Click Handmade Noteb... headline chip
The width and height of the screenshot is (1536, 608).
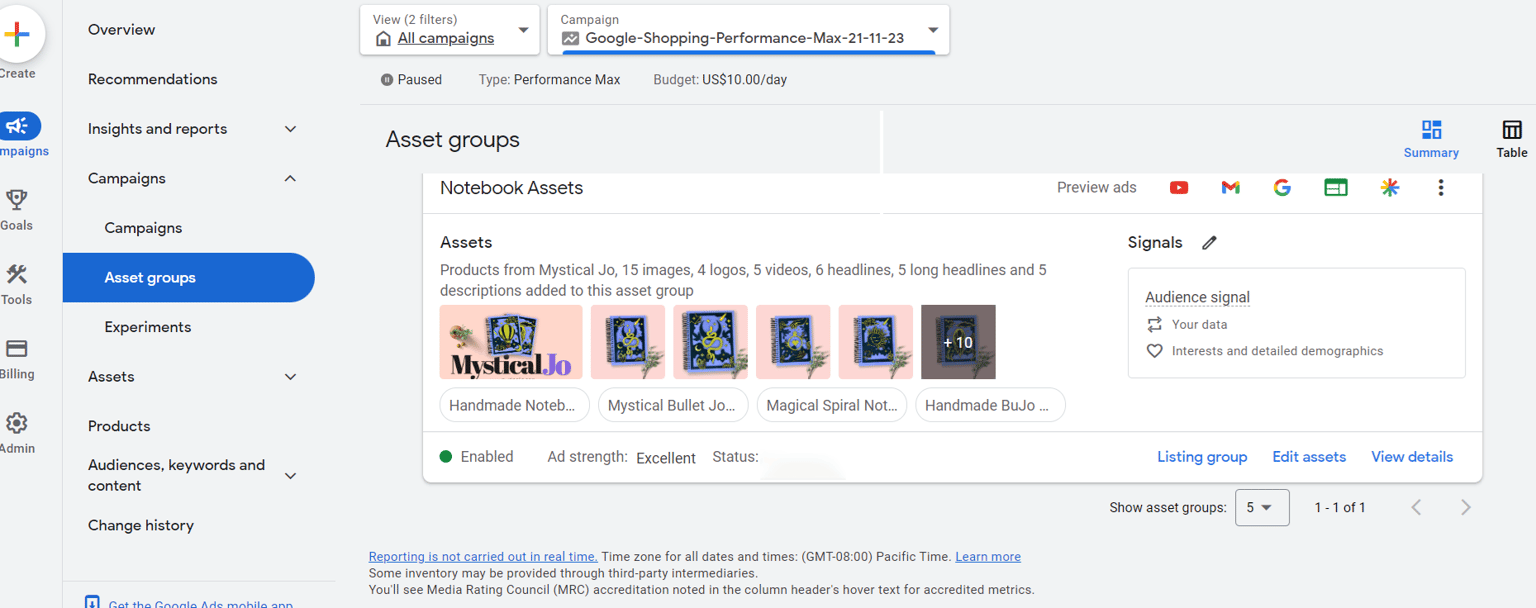(512, 405)
